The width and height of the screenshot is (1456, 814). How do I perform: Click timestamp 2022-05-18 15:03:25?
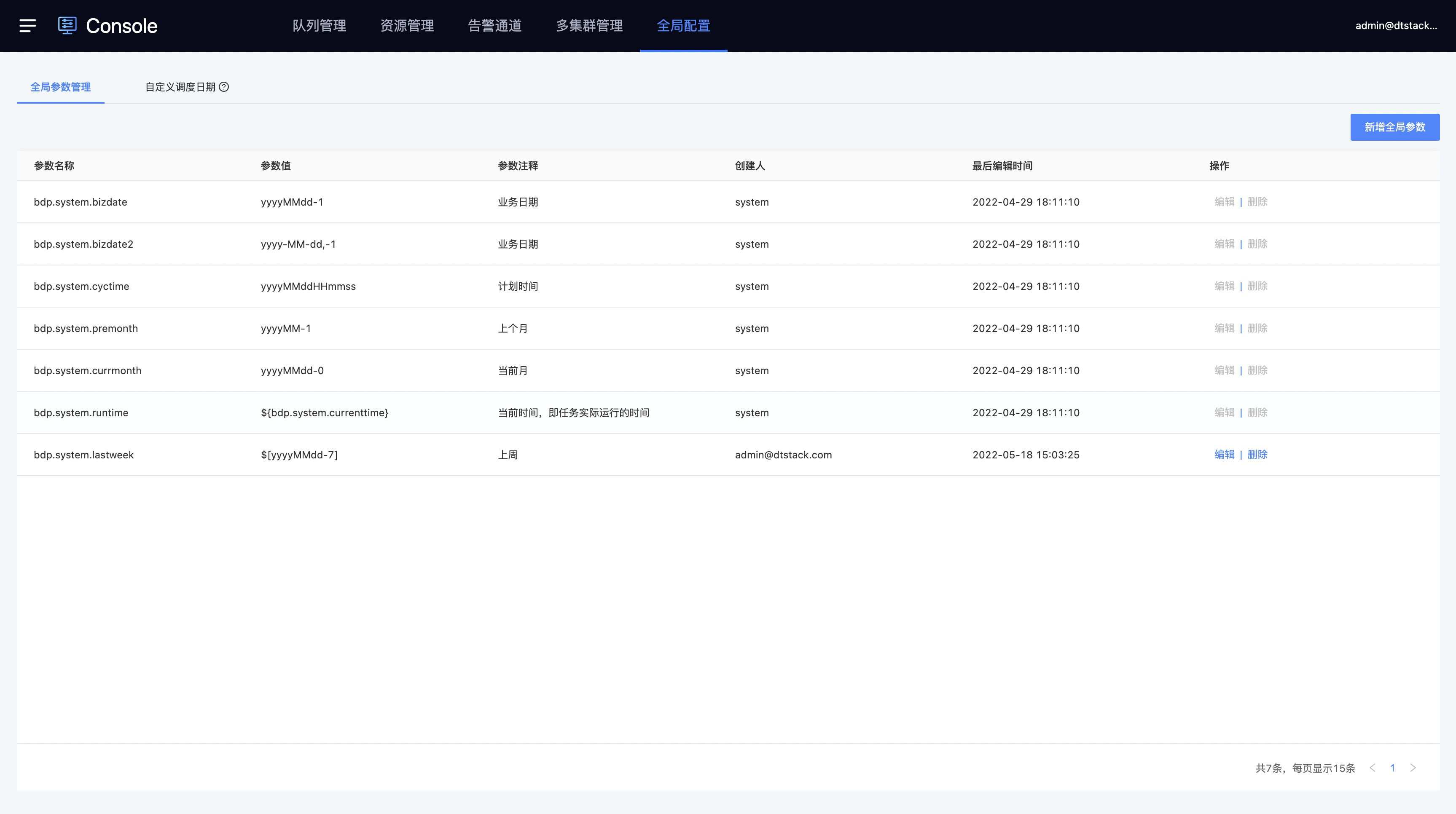[x=1026, y=455]
